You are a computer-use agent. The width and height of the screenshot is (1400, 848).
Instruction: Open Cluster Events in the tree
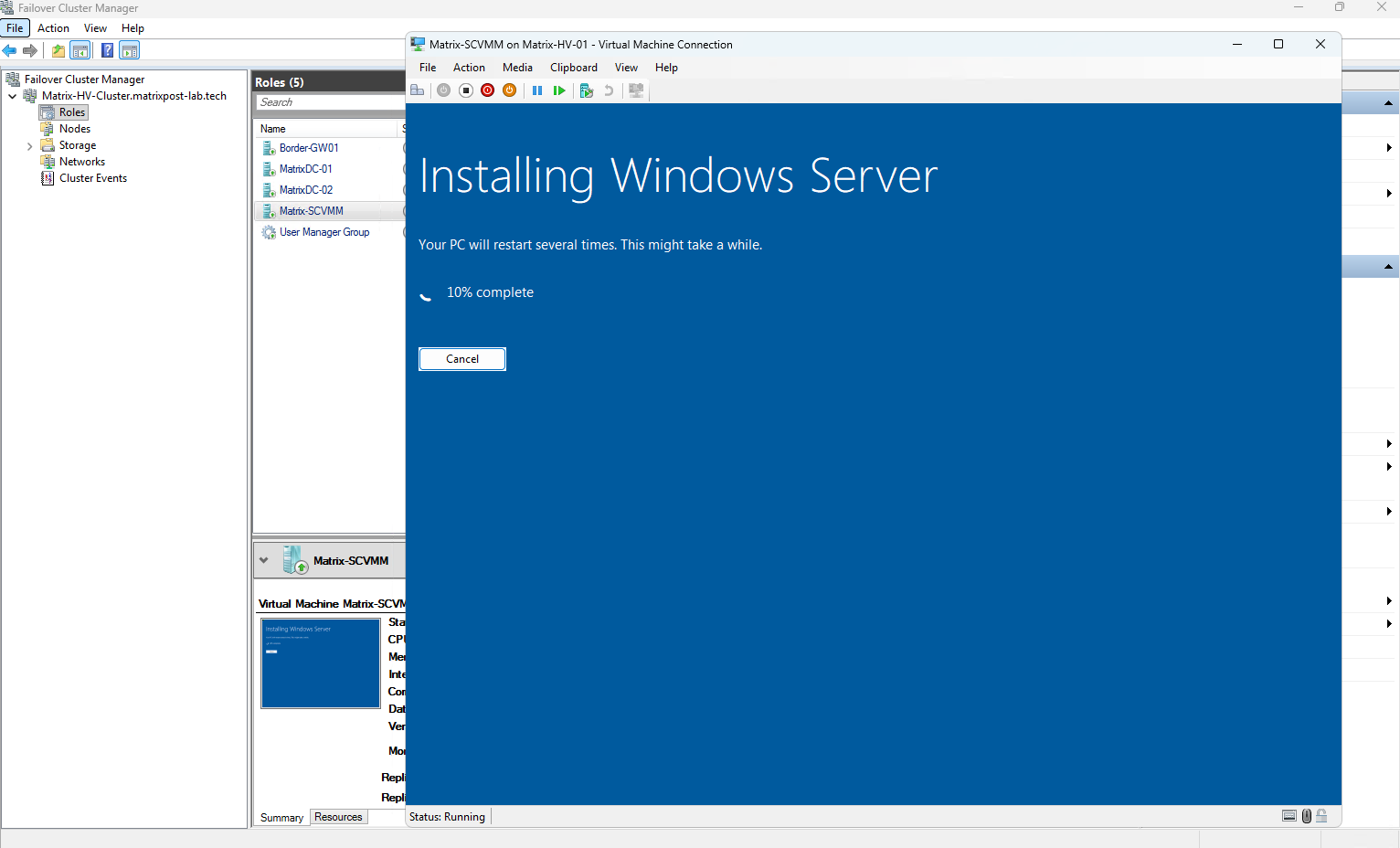pos(92,178)
